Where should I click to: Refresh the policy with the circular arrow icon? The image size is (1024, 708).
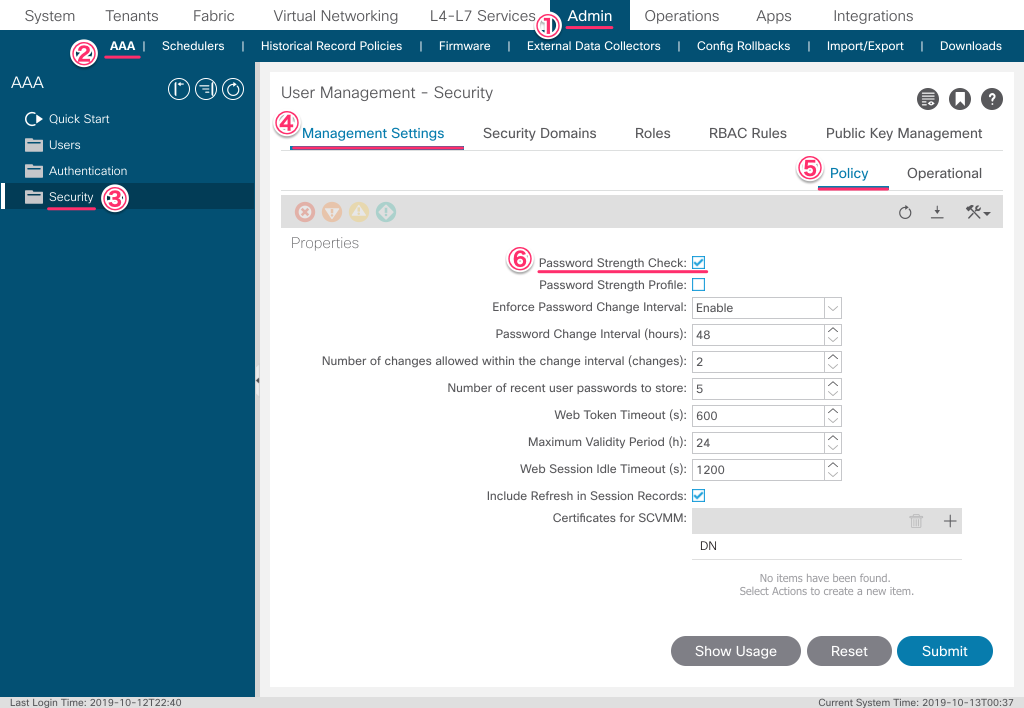[904, 212]
